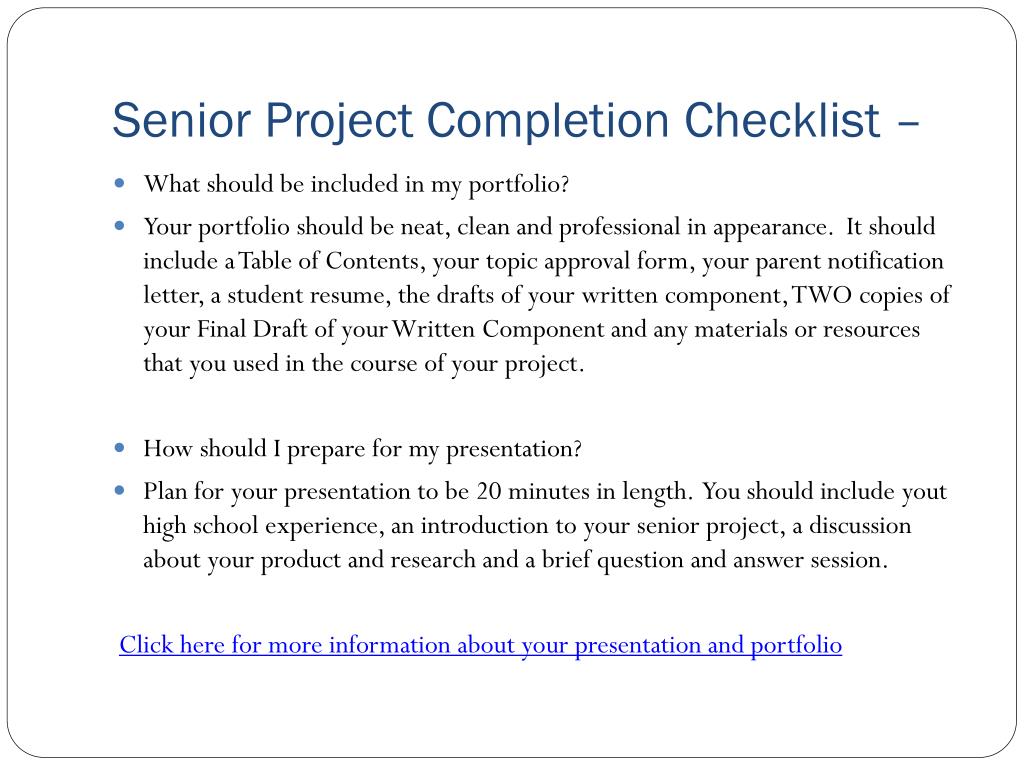This screenshot has width=1024, height=768.
Task: Click the line starting 'about your product and research'
Action: click(516, 560)
